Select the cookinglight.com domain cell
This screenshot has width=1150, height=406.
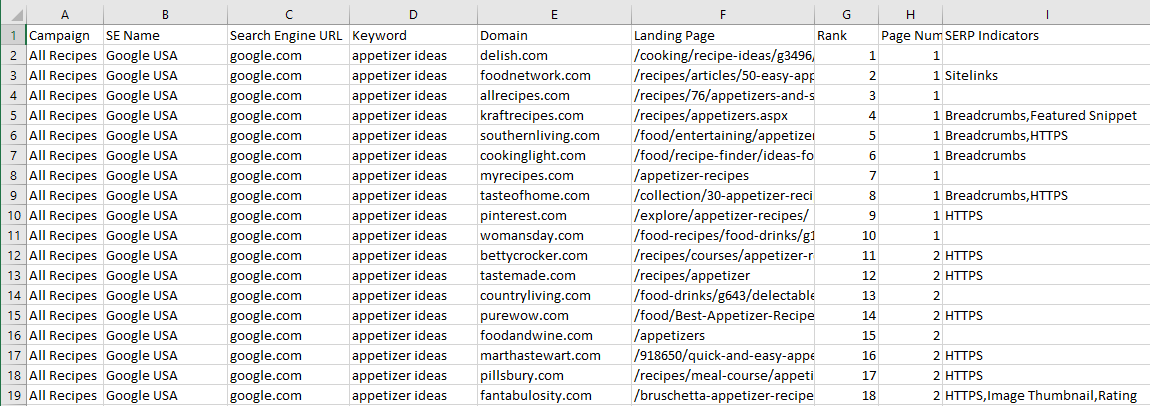pyautogui.click(x=554, y=155)
